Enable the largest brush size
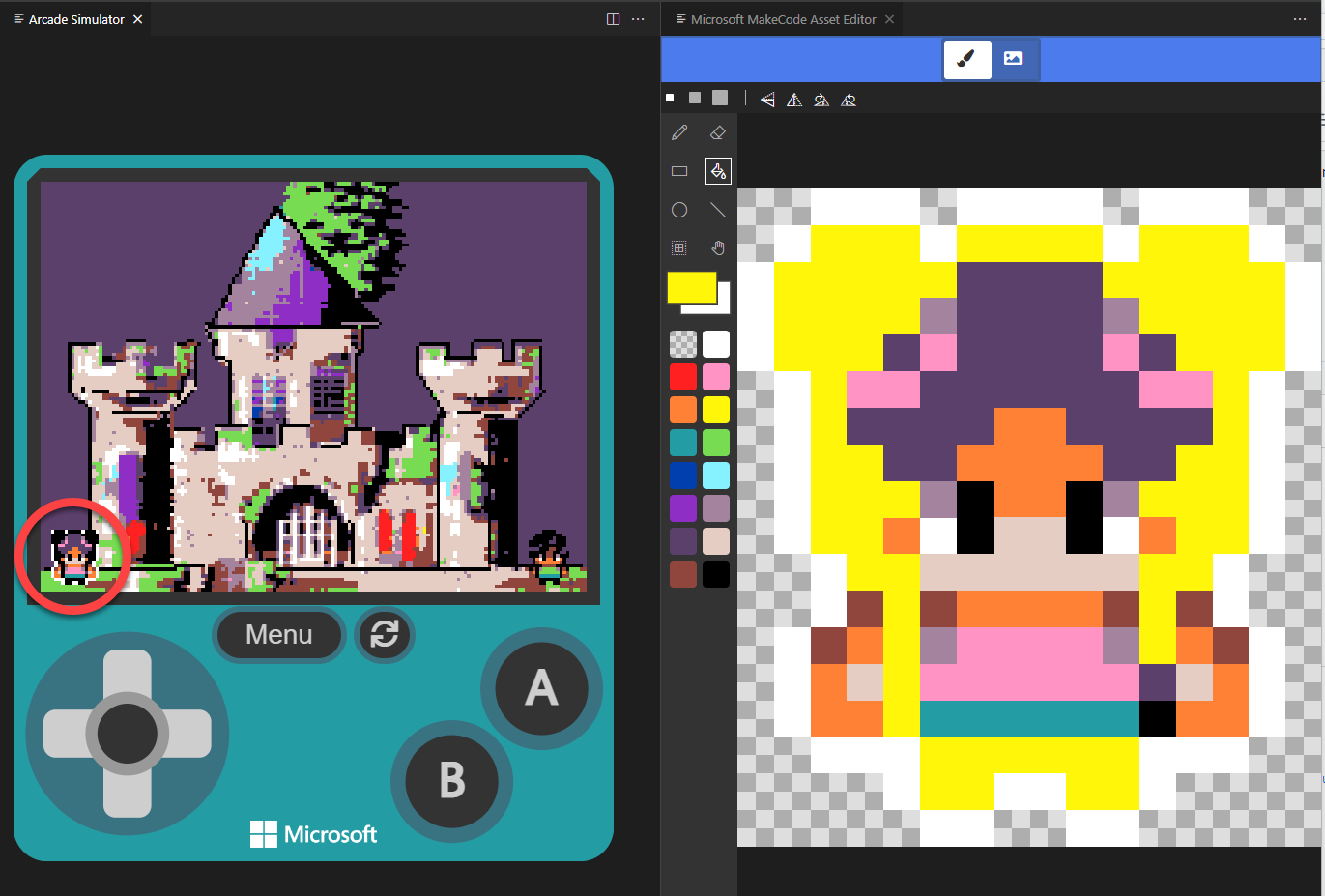Viewport: 1325px width, 896px height. click(719, 97)
